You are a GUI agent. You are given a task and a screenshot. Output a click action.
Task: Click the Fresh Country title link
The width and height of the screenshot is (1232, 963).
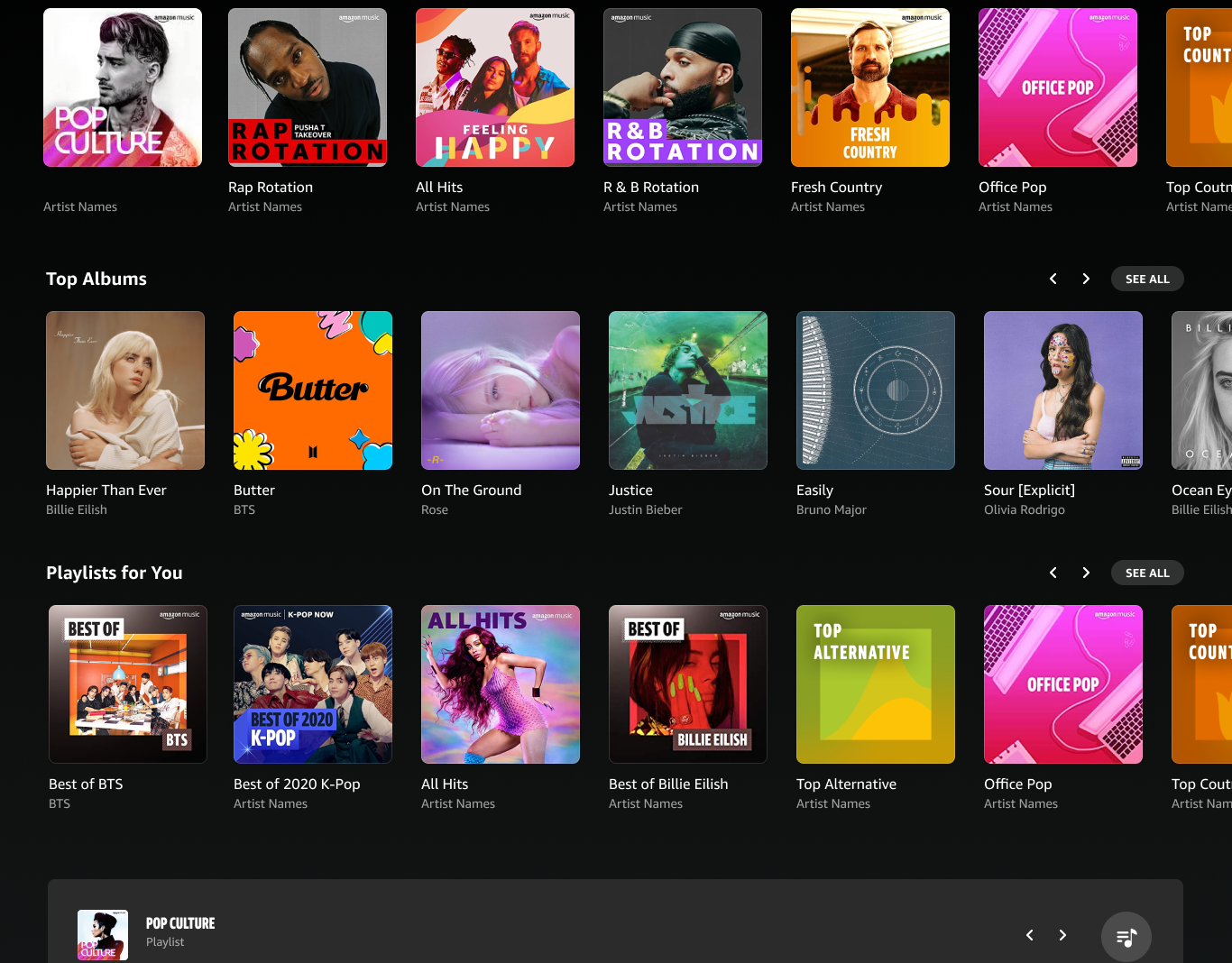point(836,188)
